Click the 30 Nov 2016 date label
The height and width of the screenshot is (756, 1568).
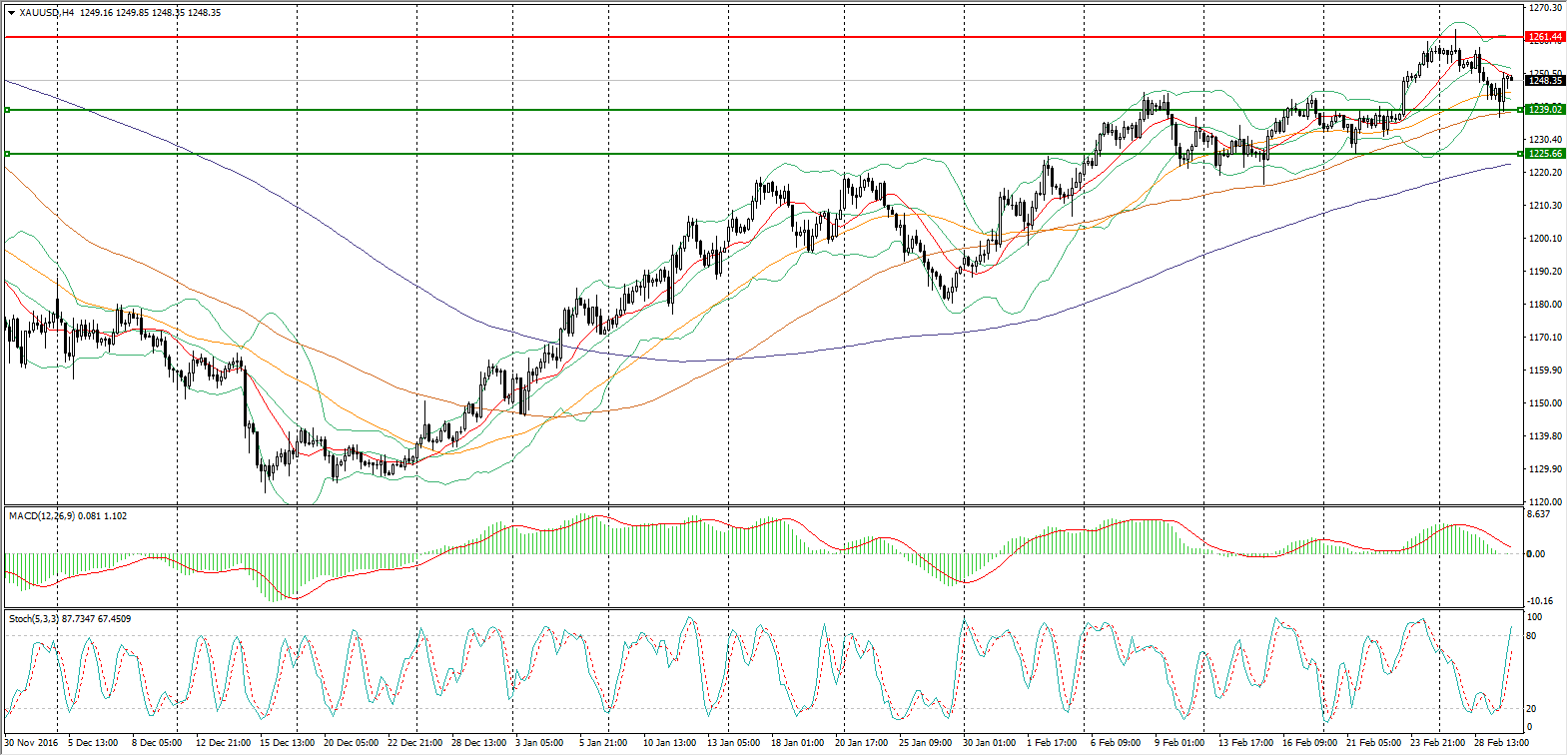(31, 743)
